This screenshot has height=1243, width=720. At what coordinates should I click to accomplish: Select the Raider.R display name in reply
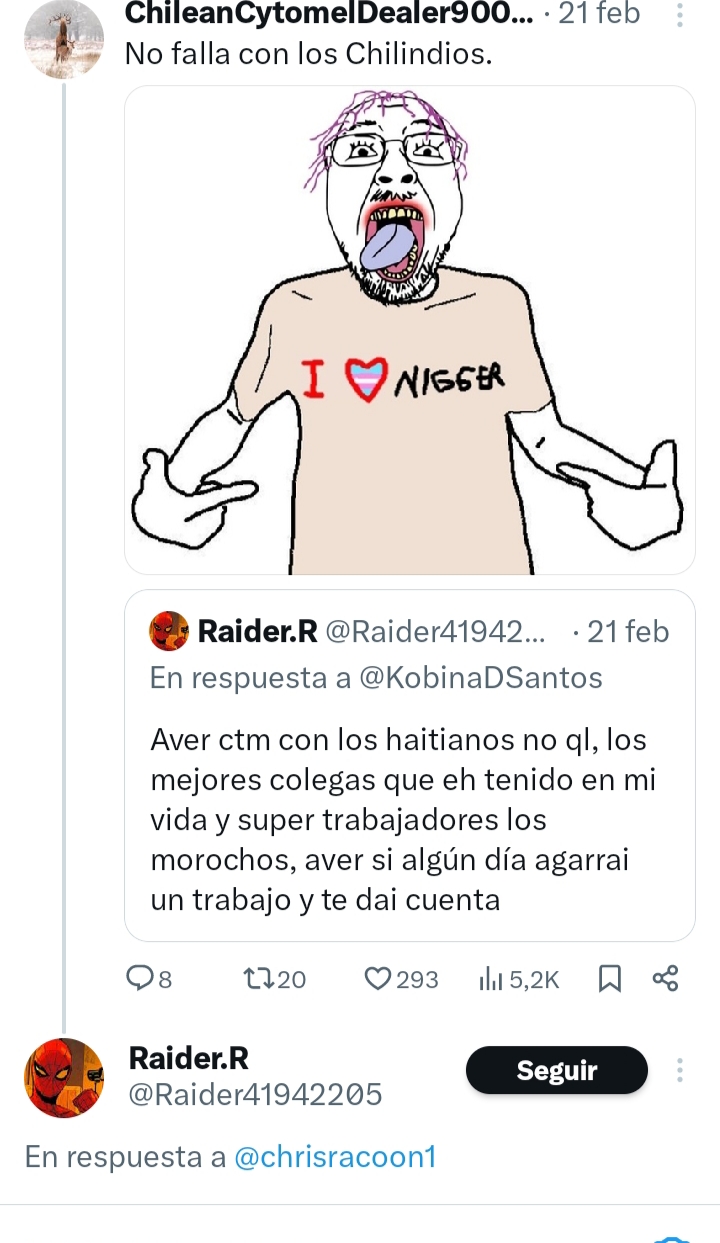(189, 1058)
